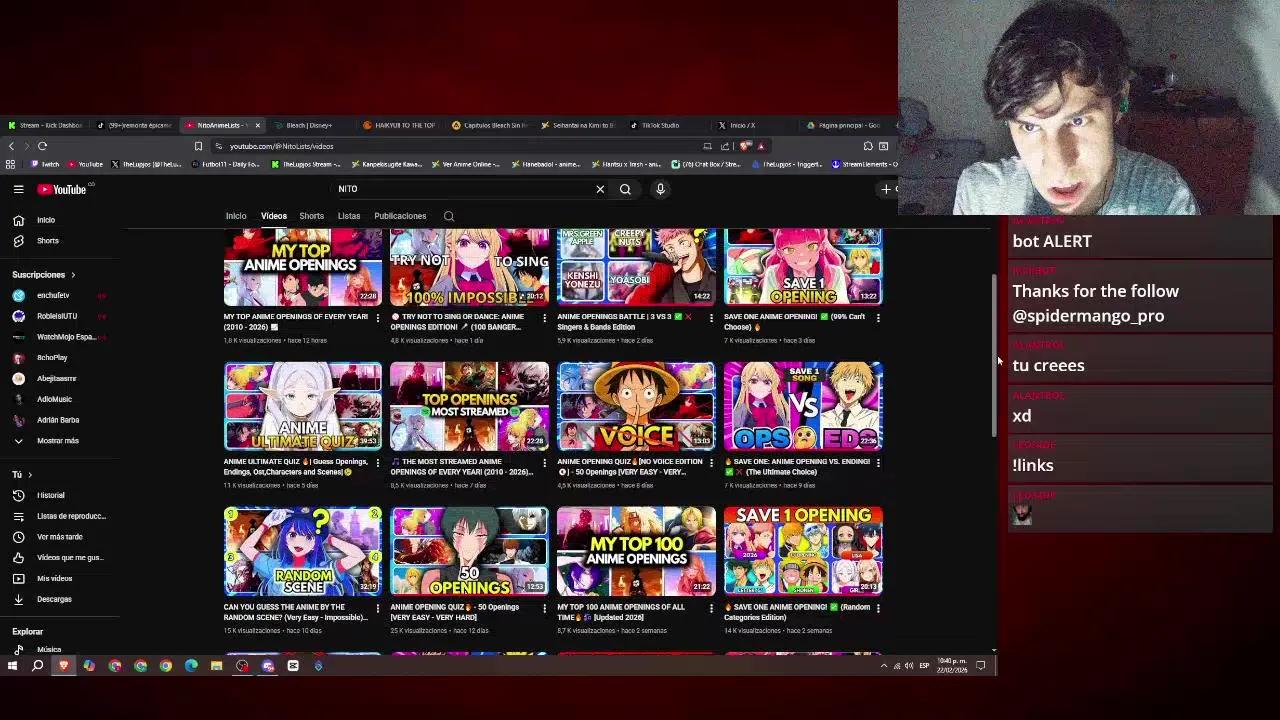
Task: Click the bookmark icon in the address bar
Action: tap(198, 146)
